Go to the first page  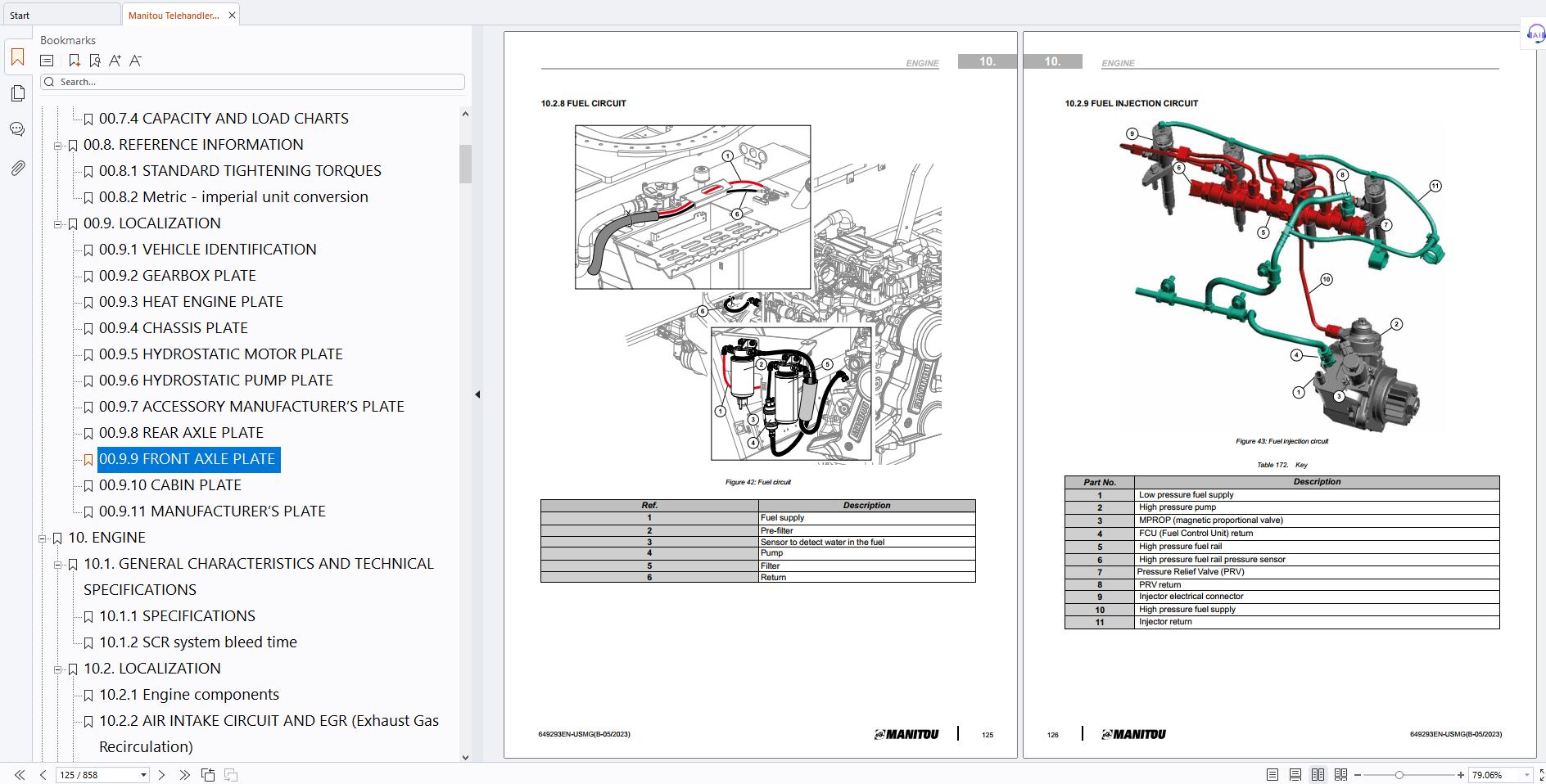point(20,775)
